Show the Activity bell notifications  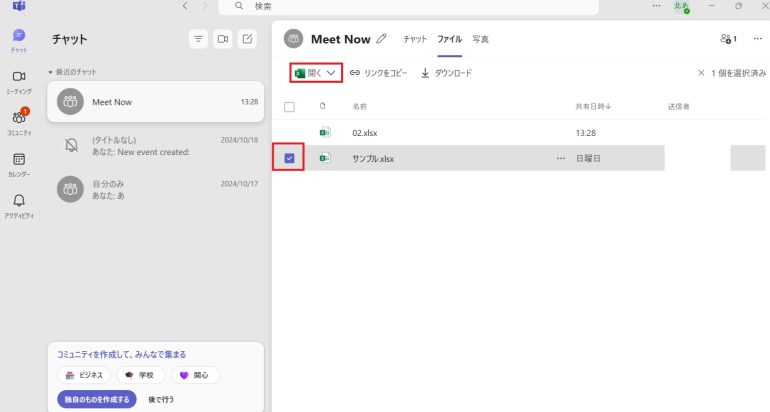(x=19, y=204)
